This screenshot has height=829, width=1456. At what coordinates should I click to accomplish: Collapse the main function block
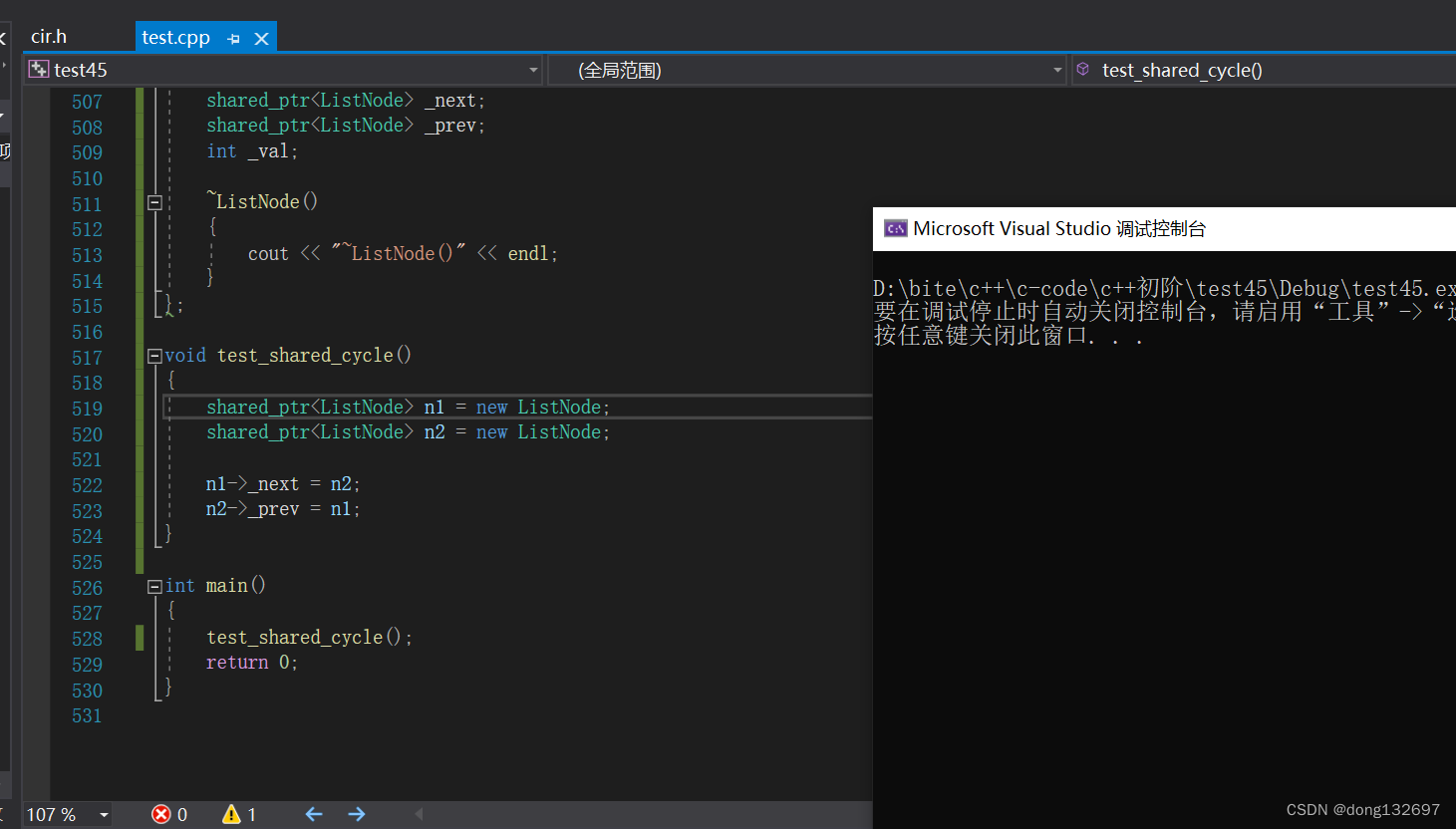coord(154,587)
